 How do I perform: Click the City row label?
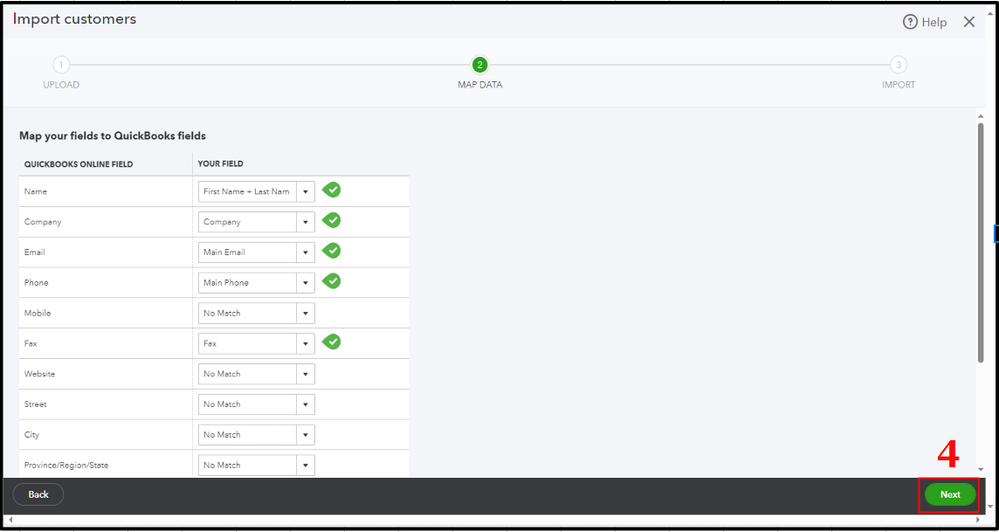32,435
